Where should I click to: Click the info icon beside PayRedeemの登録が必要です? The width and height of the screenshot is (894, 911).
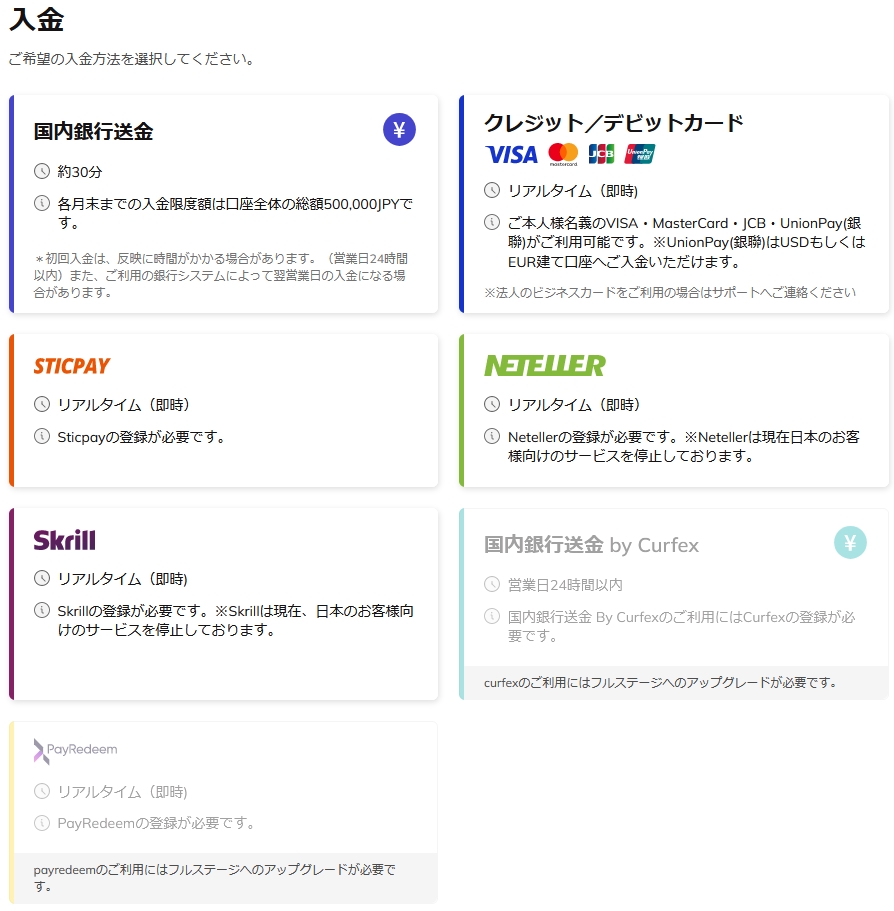42,823
